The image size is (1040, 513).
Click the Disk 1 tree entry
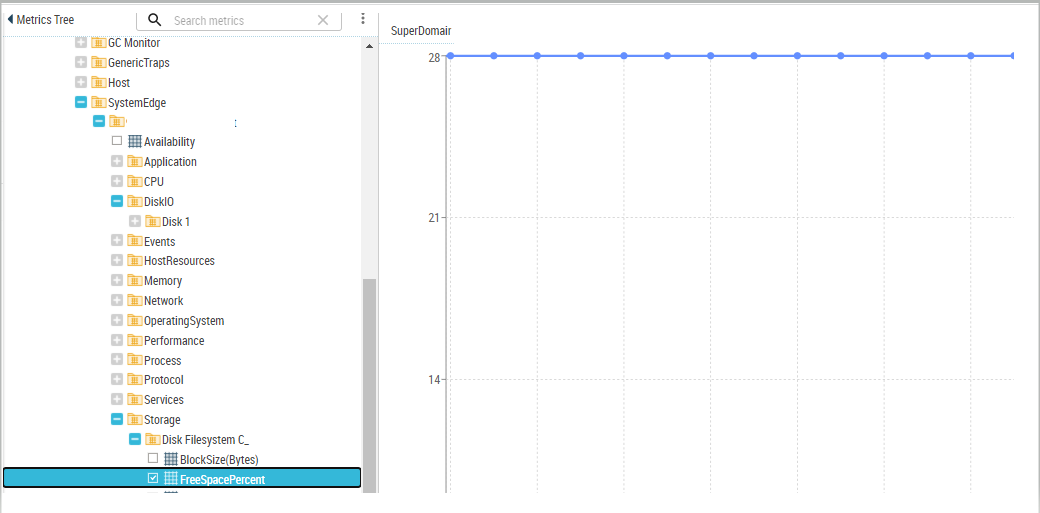[176, 222]
